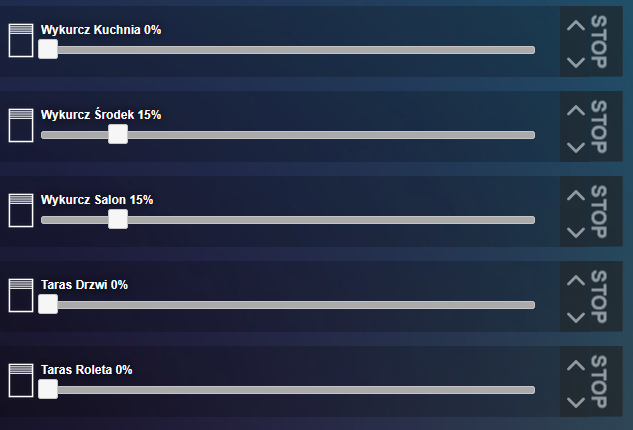The image size is (633, 430).
Task: Stop the Wykurcz Kuchnia blind
Action: (599, 42)
